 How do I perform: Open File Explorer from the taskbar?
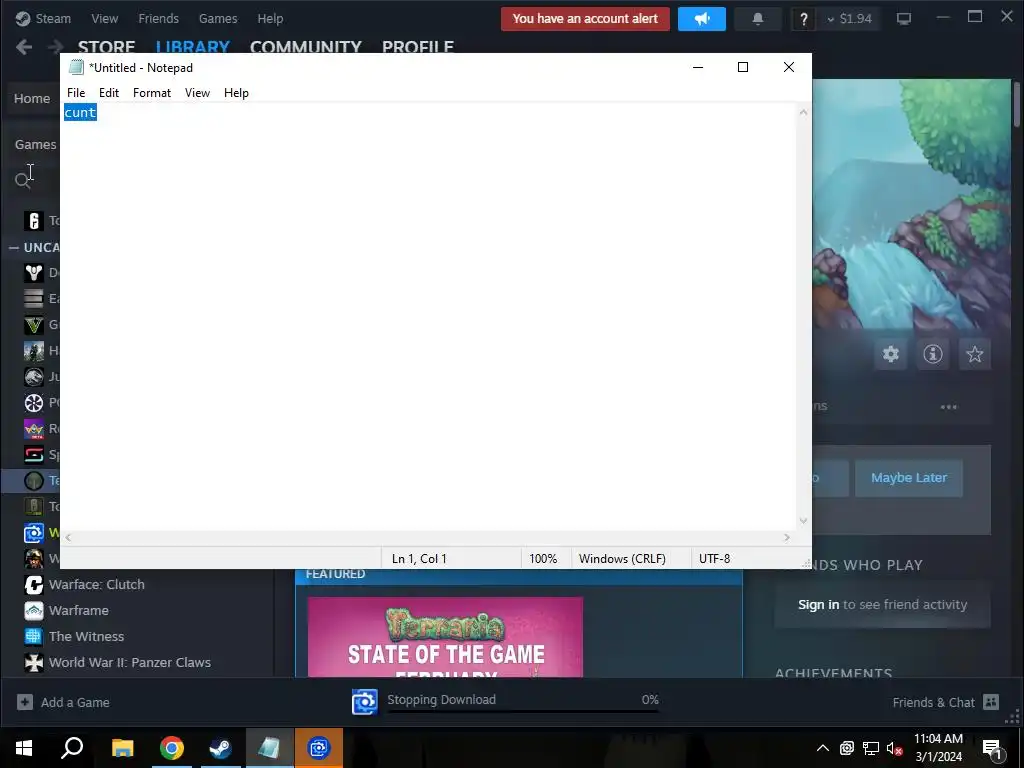pyautogui.click(x=122, y=748)
